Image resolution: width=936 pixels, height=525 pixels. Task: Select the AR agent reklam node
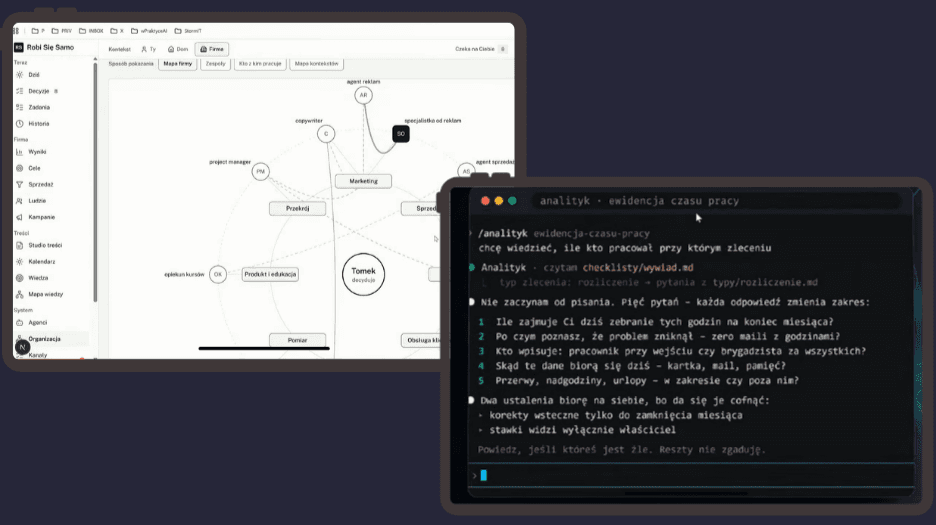pos(364,95)
